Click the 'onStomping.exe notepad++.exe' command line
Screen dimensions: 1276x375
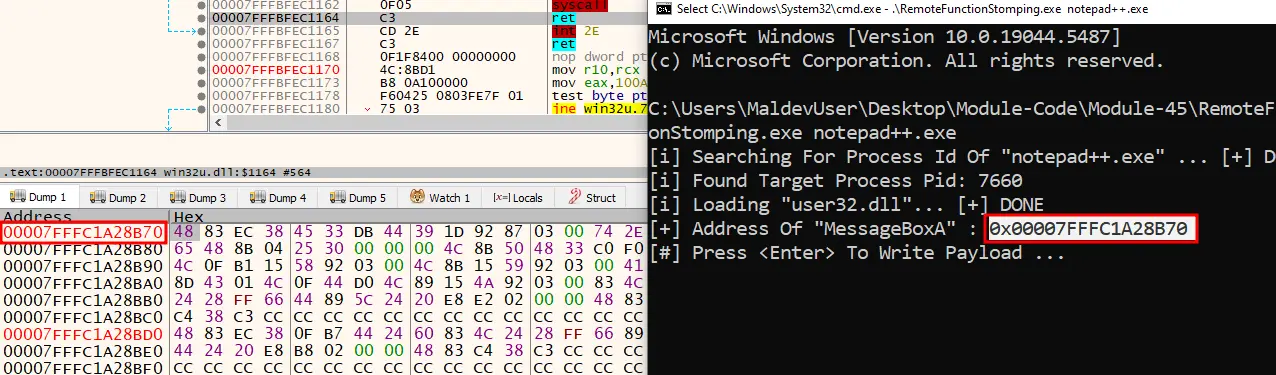[802, 133]
